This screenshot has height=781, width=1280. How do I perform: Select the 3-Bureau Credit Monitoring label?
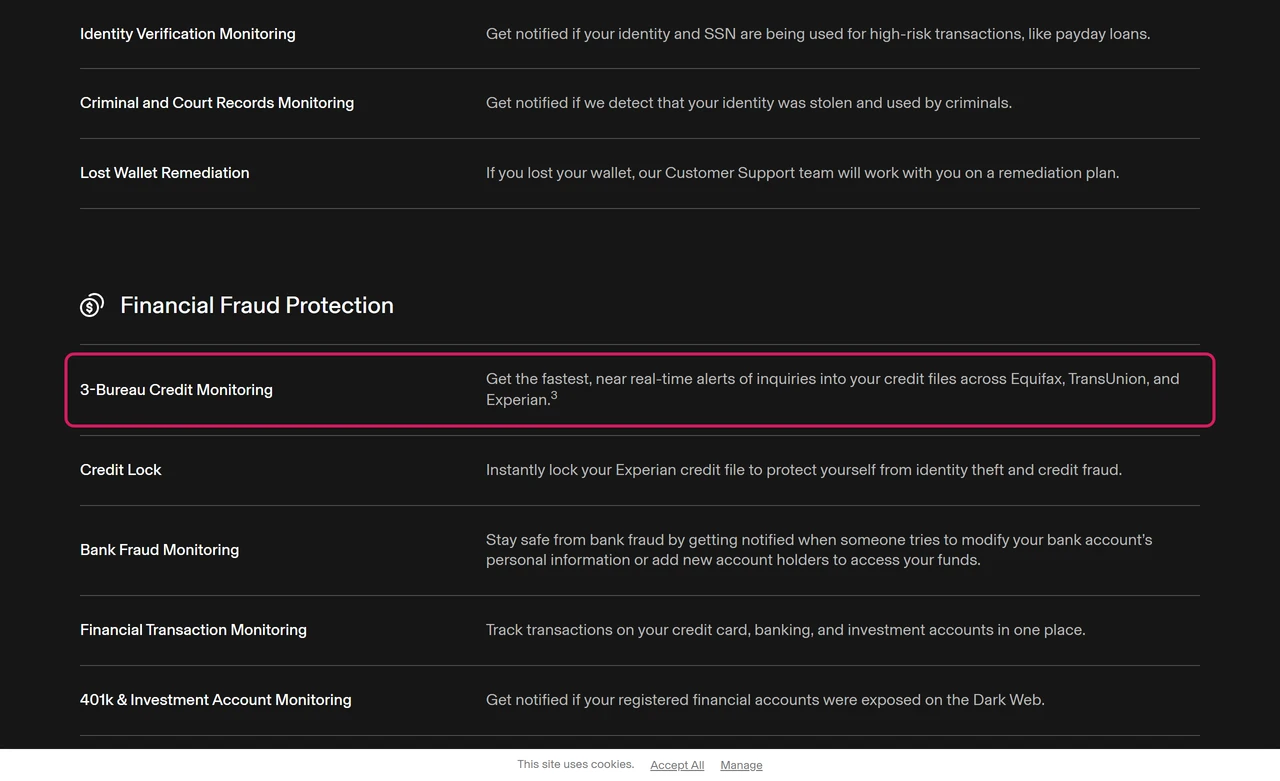pos(176,390)
